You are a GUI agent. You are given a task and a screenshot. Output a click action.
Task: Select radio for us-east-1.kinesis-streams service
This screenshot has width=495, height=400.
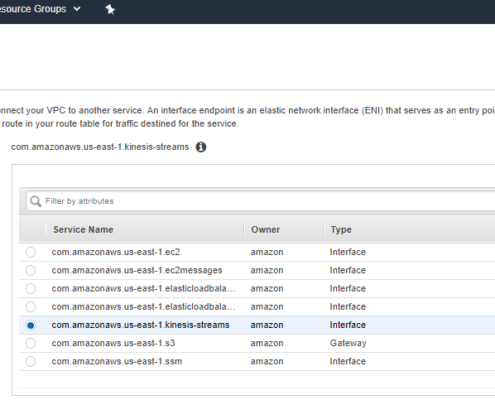(31, 325)
